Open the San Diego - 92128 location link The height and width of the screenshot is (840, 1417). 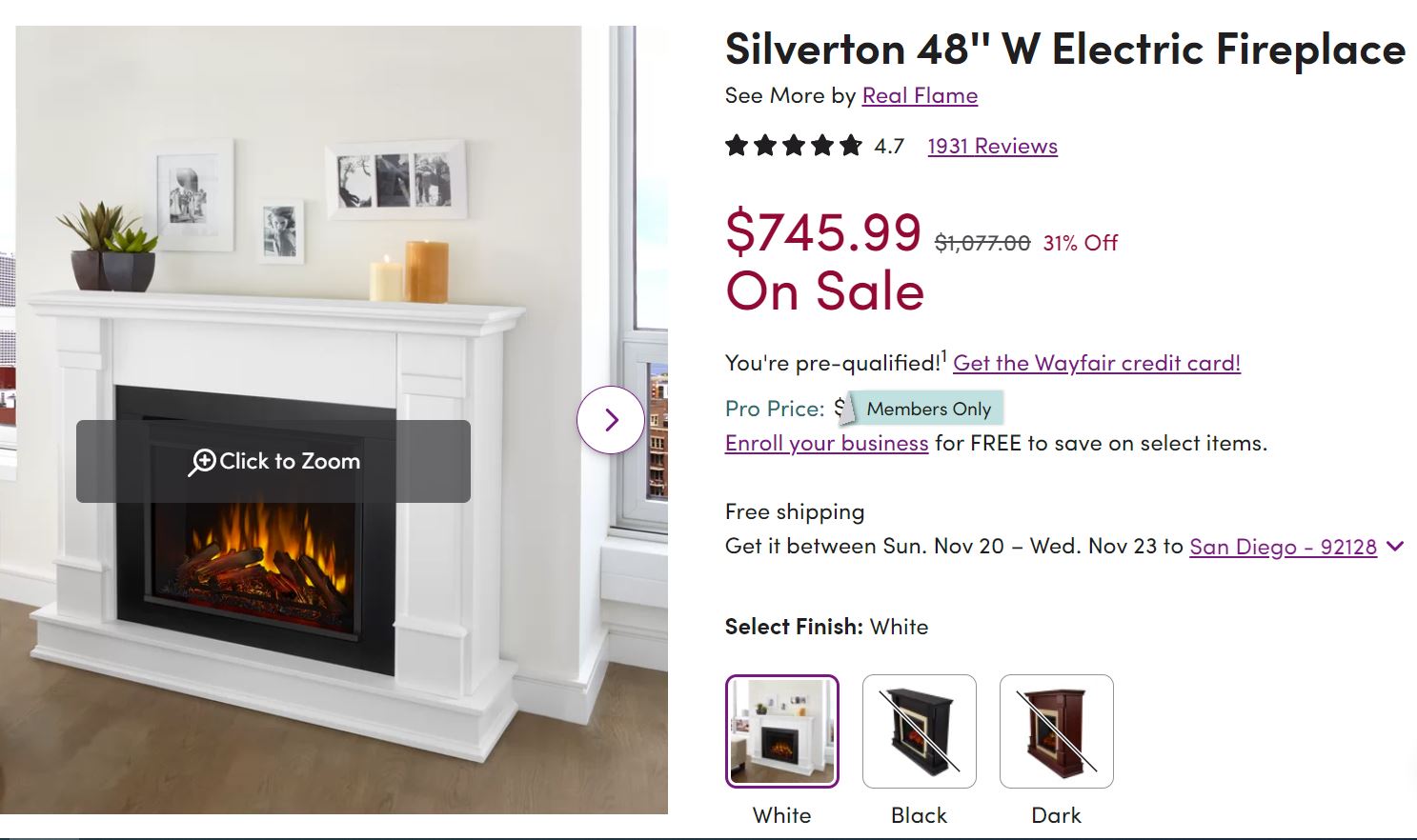pos(1283,547)
